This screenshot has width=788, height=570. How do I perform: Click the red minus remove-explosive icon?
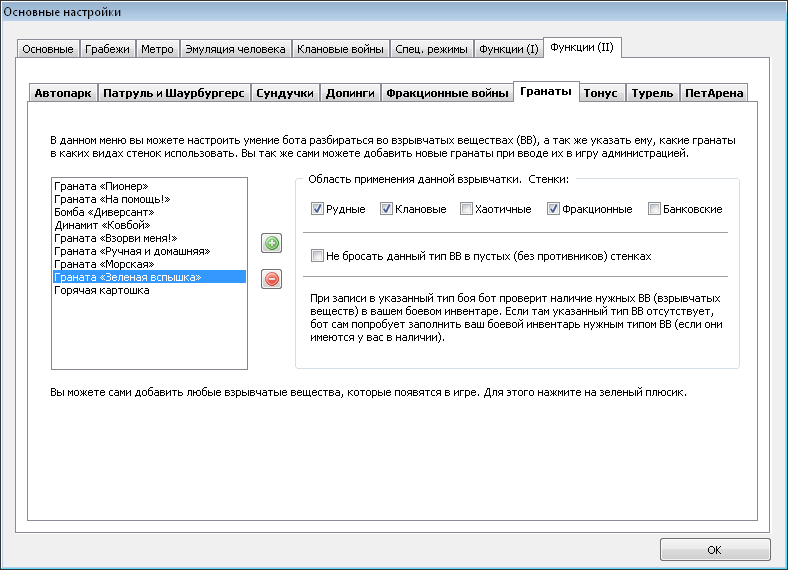click(271, 279)
